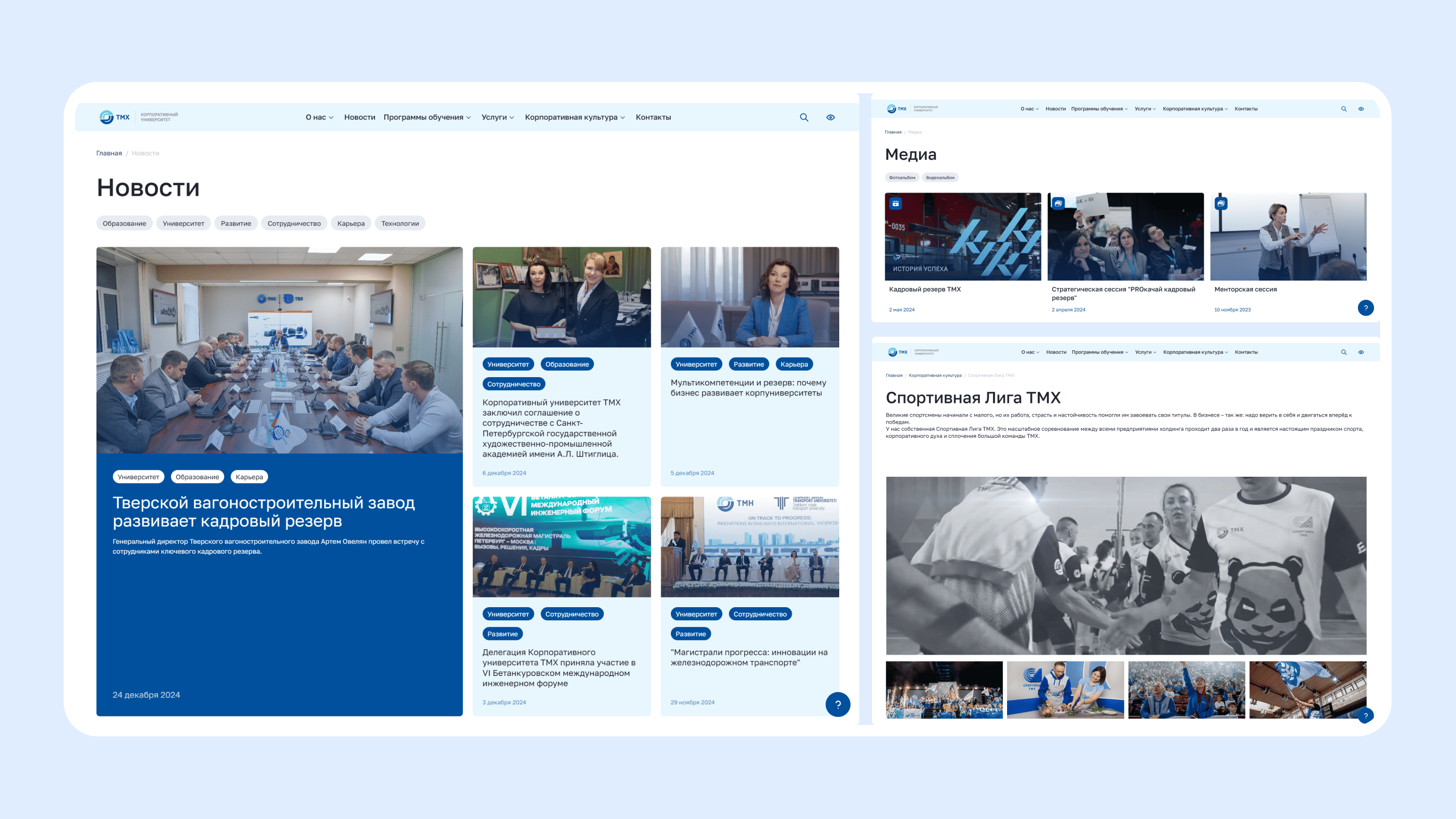Expand the О нас menu on Новости page

[x=320, y=118]
